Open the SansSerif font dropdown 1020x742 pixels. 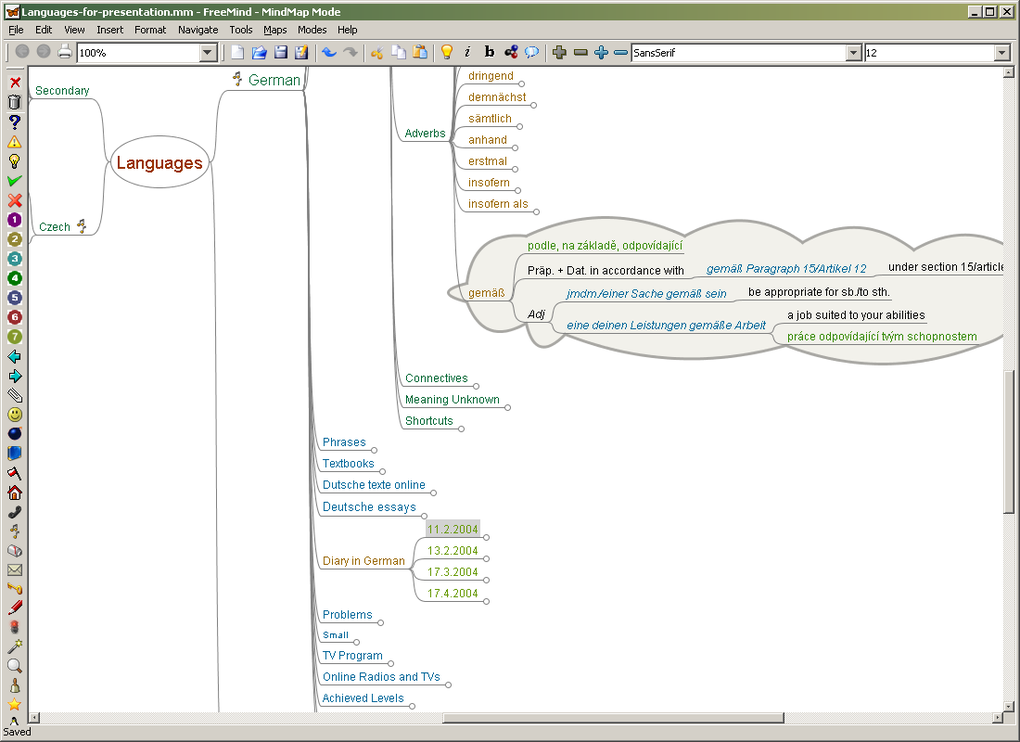click(853, 53)
